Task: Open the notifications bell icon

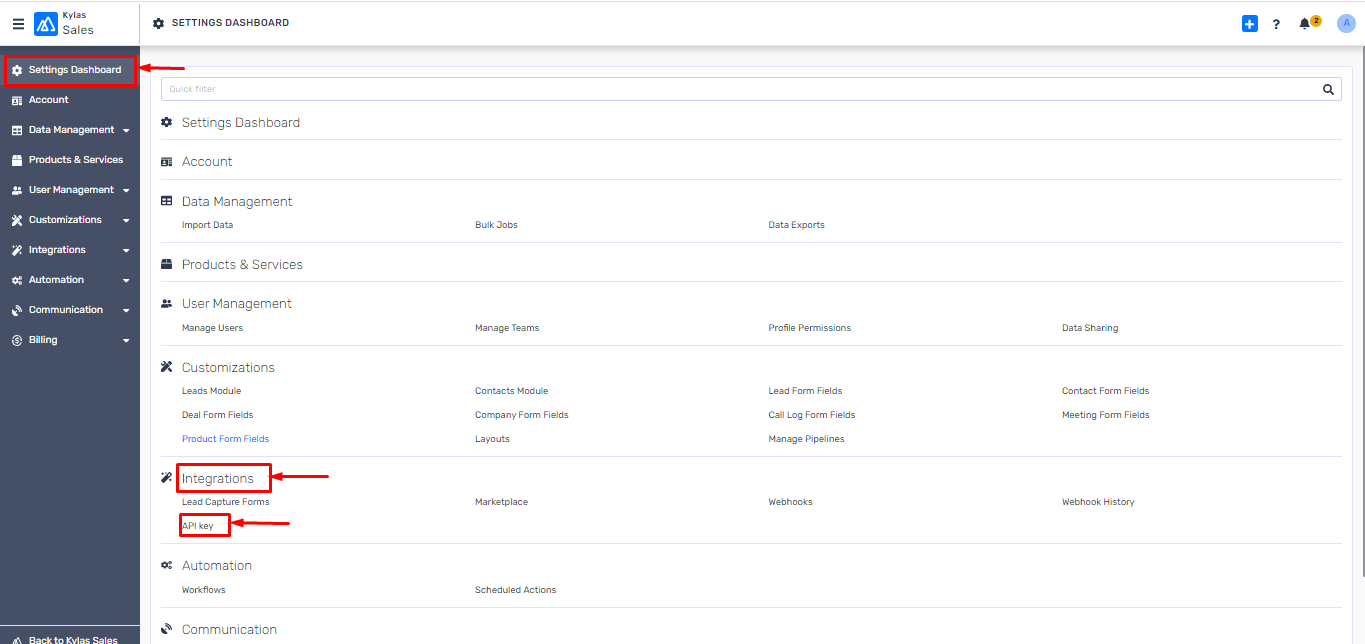Action: (1304, 24)
